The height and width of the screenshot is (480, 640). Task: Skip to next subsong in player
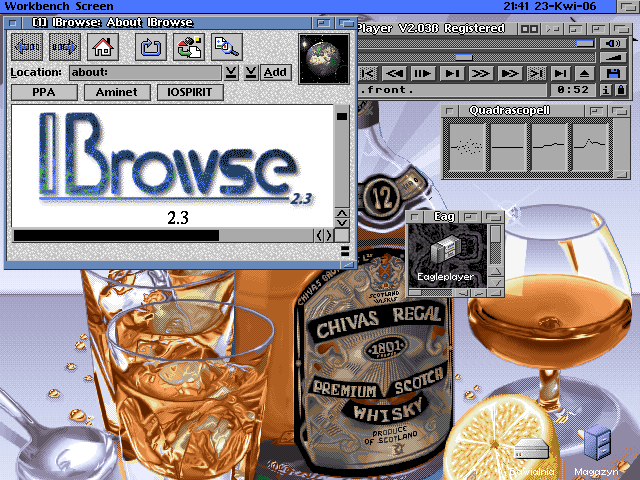[536, 73]
